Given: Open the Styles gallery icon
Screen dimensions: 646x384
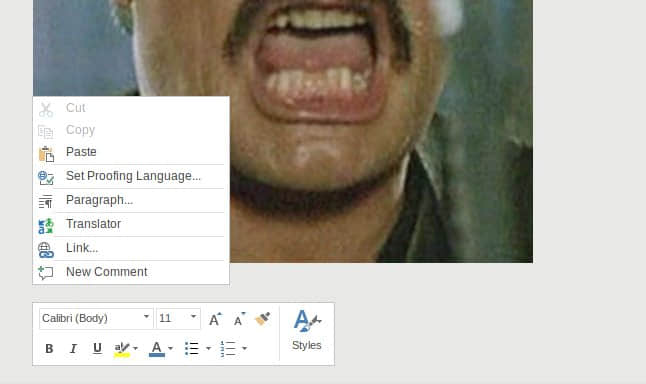Looking at the screenshot, I should (x=307, y=321).
